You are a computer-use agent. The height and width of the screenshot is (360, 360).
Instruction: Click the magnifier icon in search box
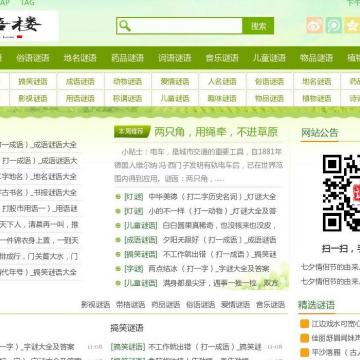[x=125, y=26]
